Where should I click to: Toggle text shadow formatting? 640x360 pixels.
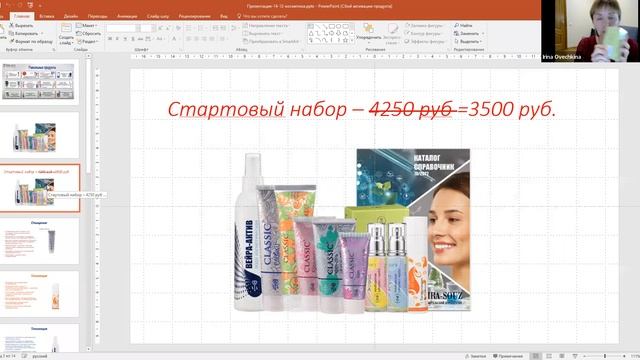click(x=133, y=39)
